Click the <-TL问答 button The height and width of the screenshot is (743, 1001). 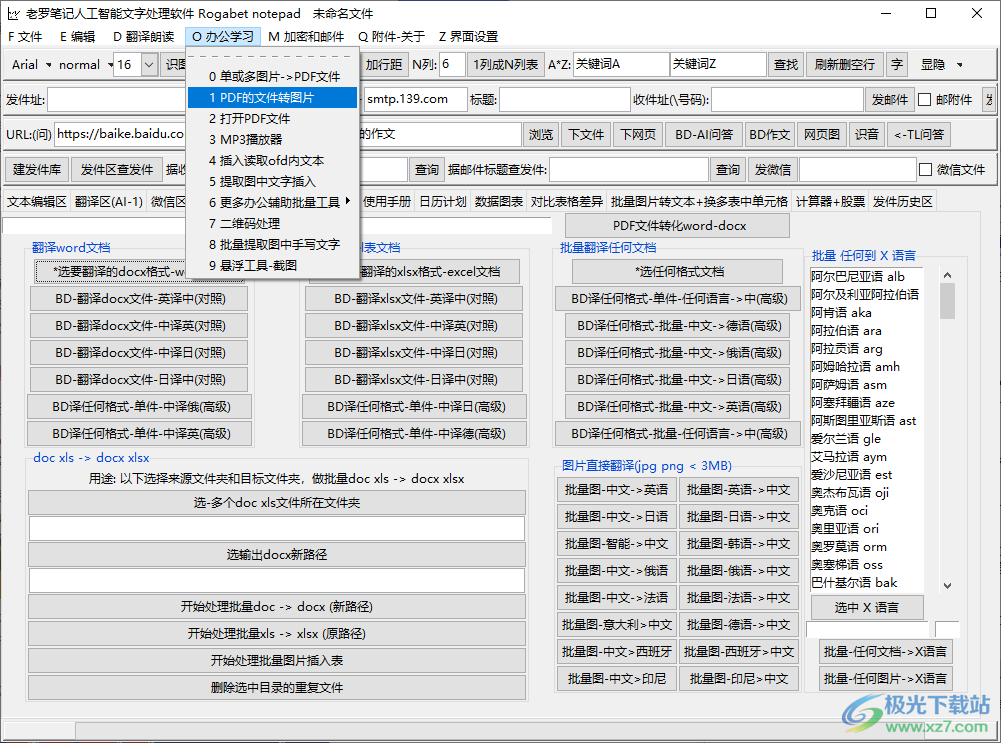click(x=919, y=135)
